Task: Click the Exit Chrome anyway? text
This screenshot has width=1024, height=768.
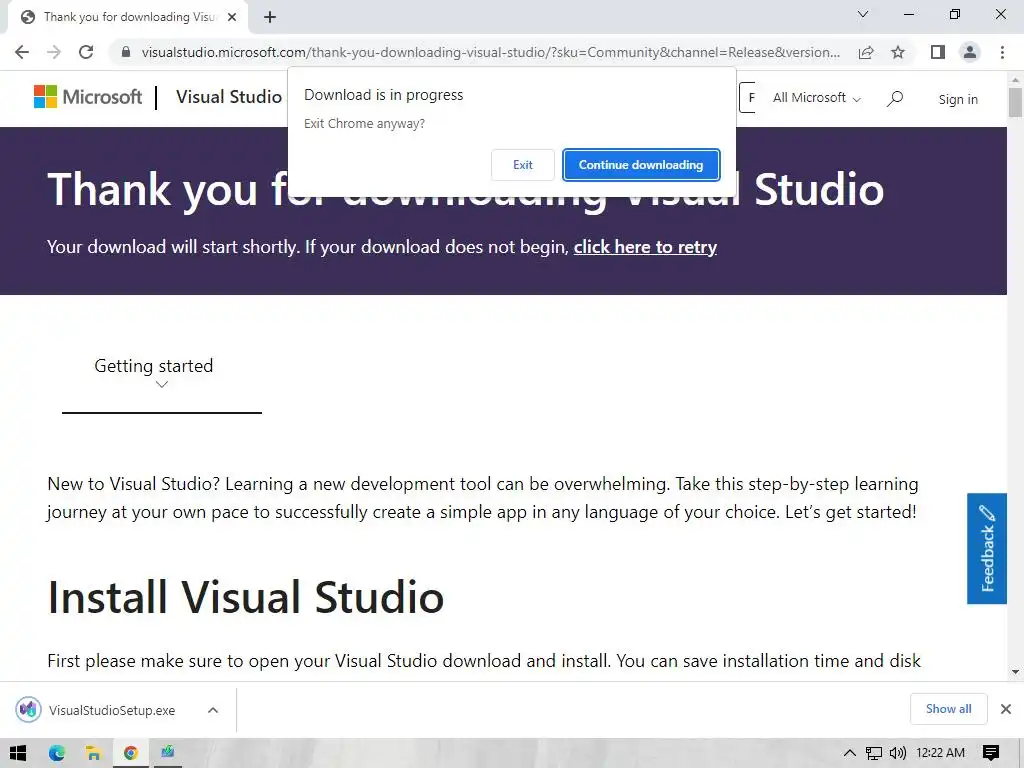Action: 364,123
